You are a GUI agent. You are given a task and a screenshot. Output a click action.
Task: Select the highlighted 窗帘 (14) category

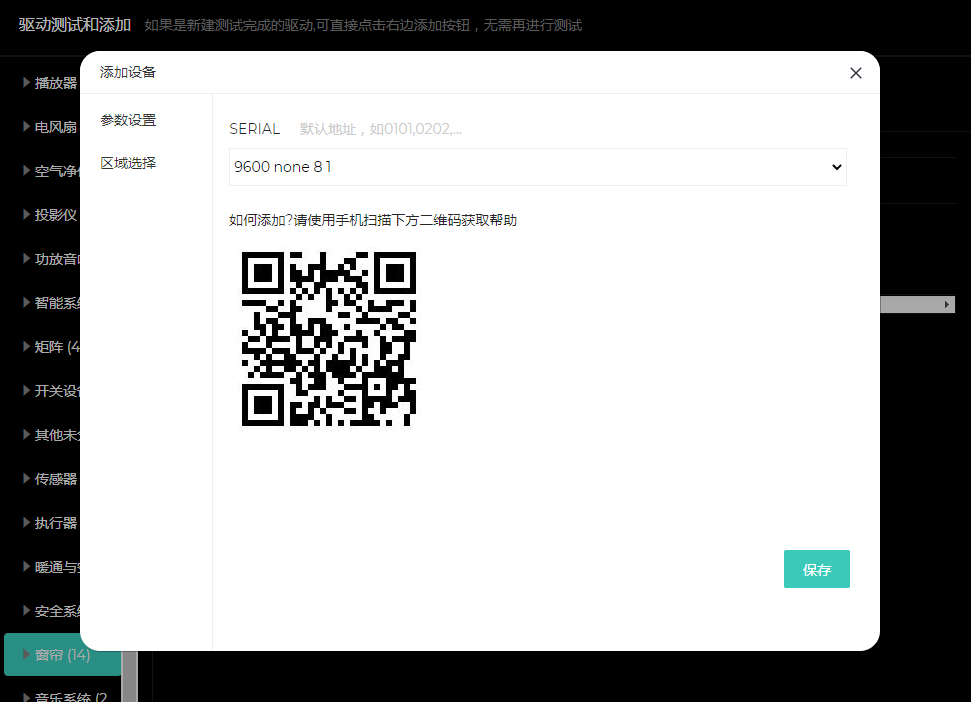(x=62, y=654)
